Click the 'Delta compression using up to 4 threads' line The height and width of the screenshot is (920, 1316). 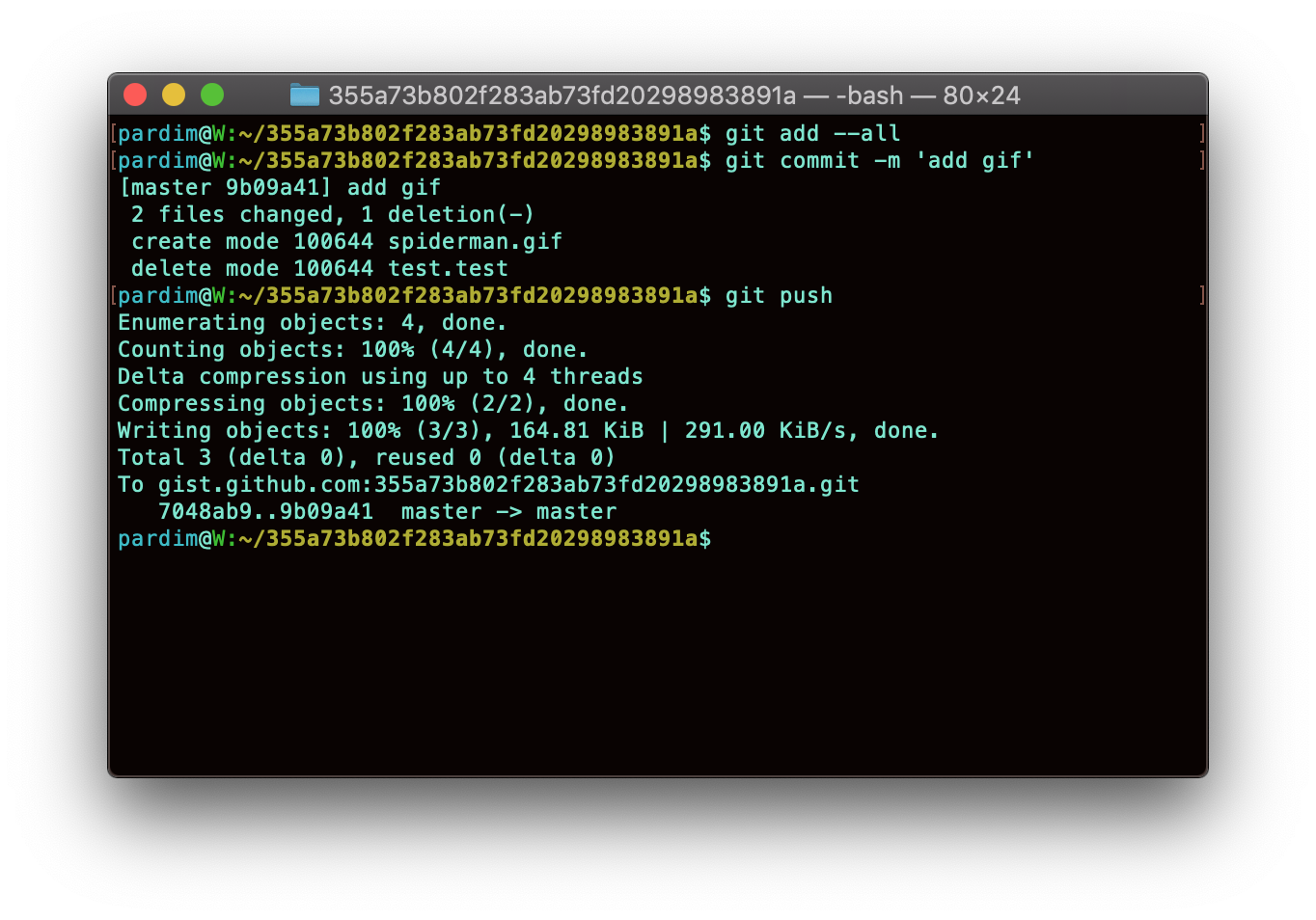[380, 377]
